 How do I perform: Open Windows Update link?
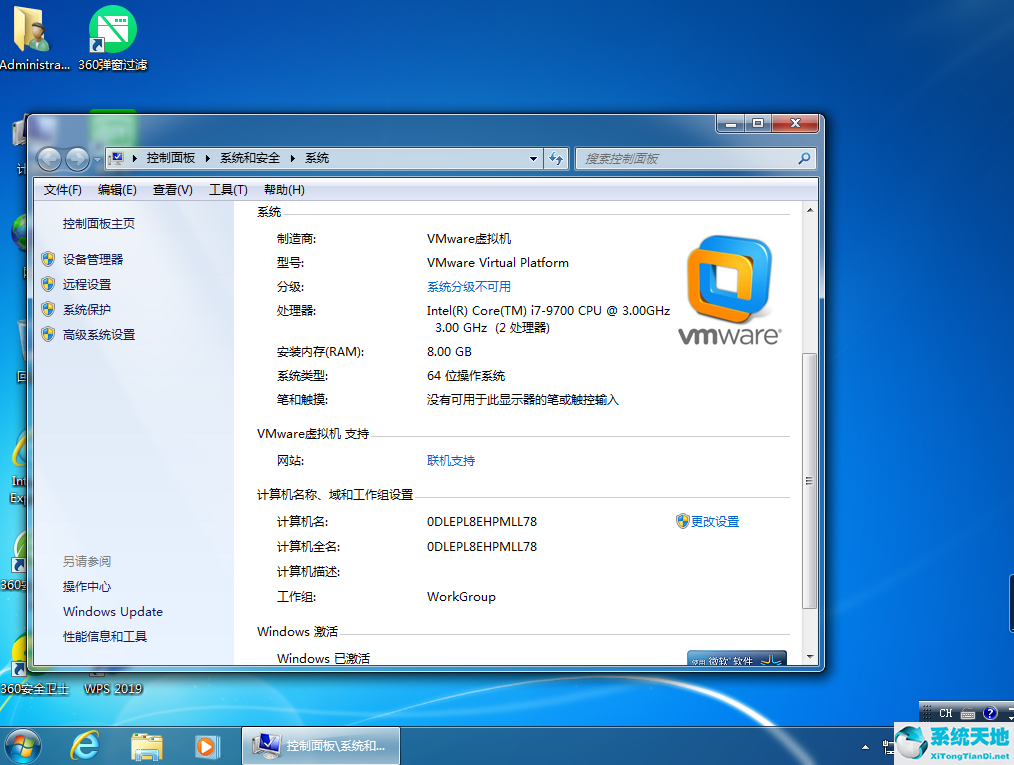point(113,612)
